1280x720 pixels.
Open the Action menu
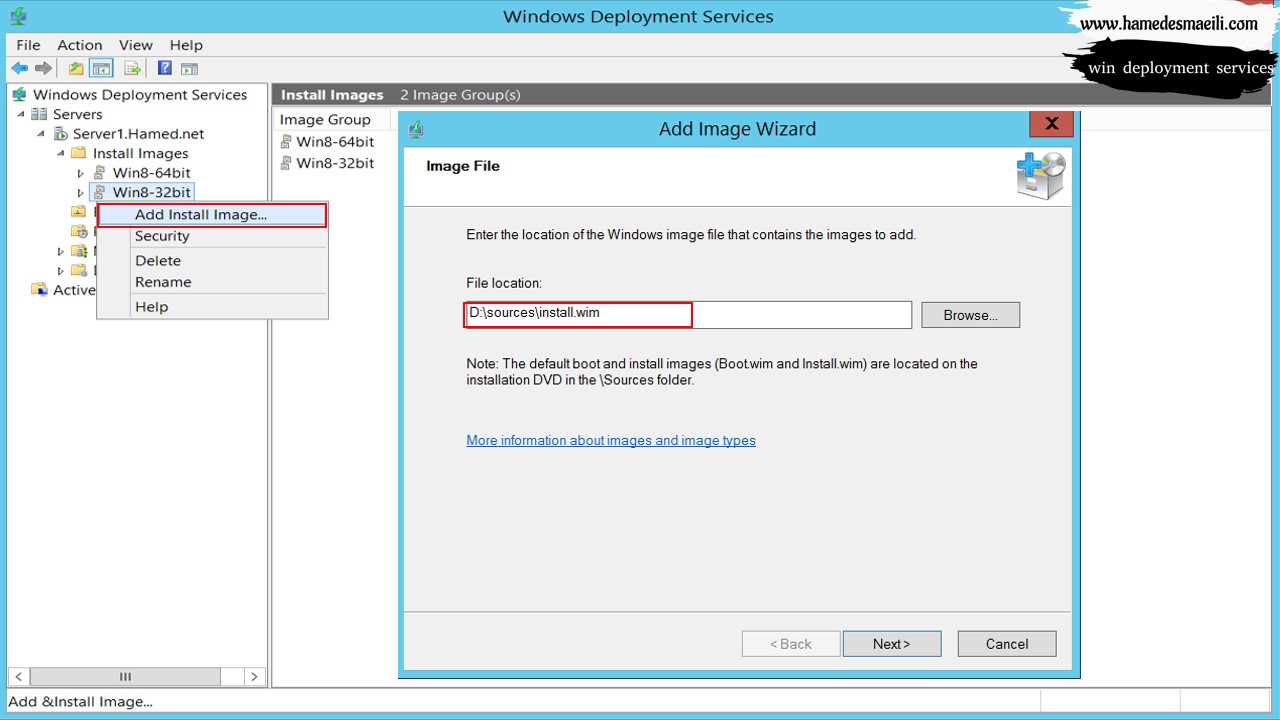pos(80,45)
